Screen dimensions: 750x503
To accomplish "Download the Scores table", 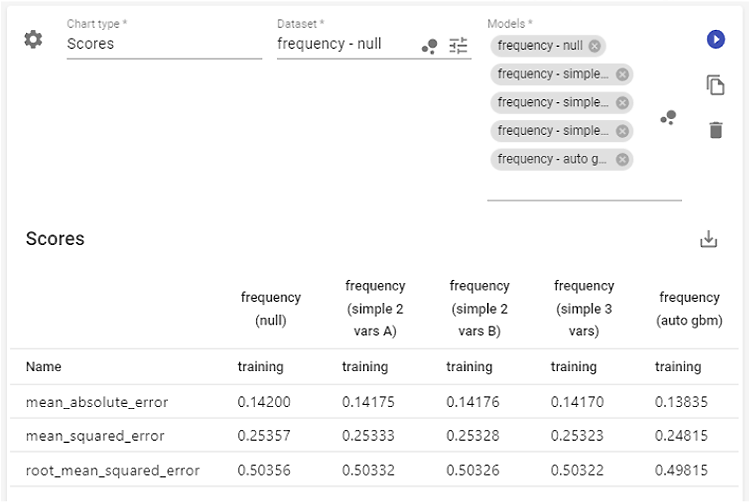I will (708, 239).
